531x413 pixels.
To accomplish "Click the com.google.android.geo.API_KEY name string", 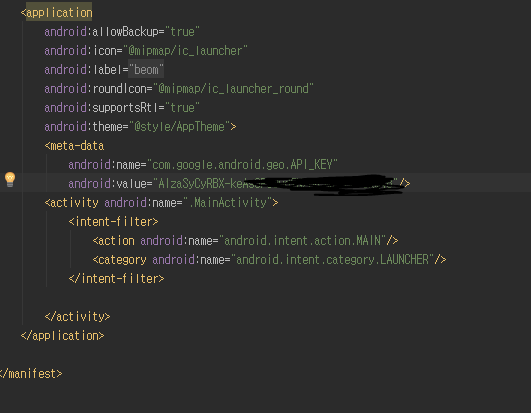I will (242, 165).
